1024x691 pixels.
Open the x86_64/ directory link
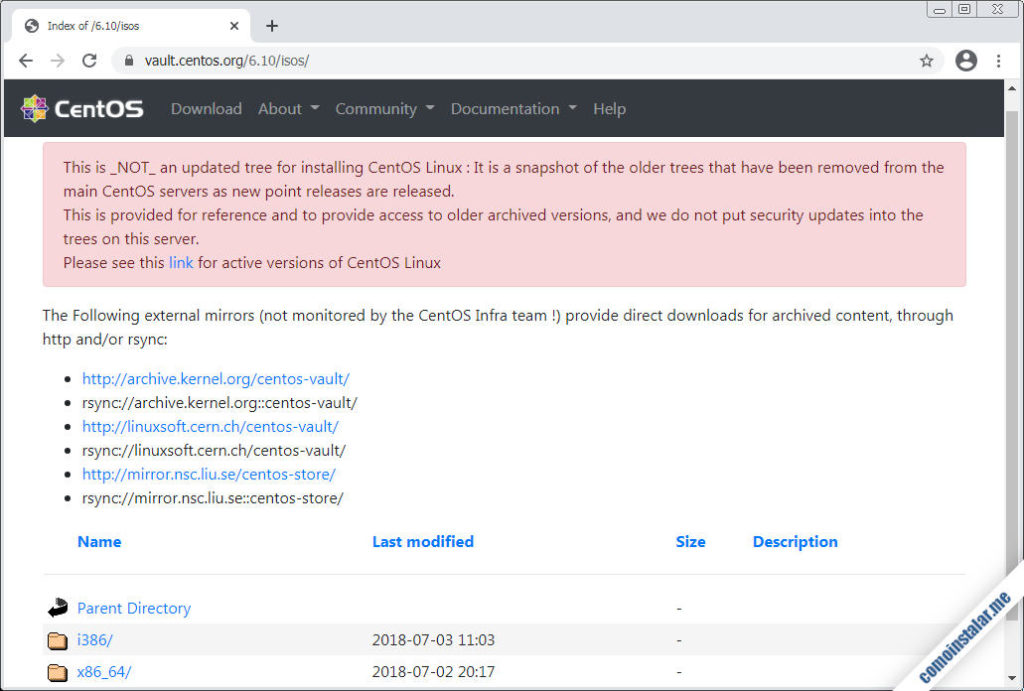(x=103, y=672)
